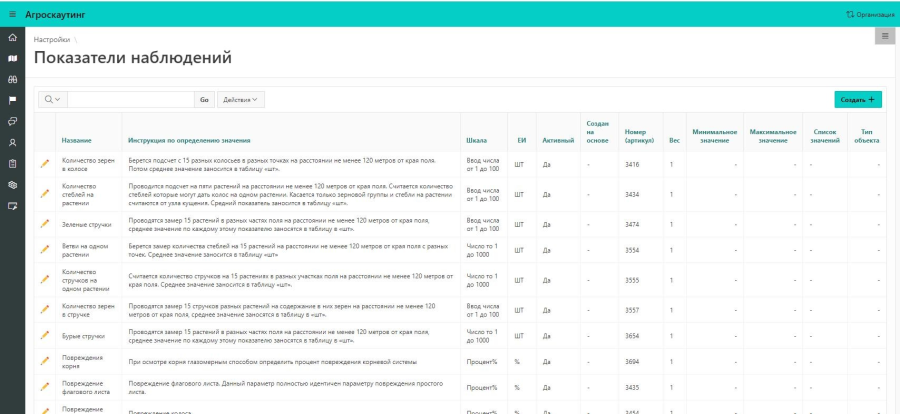
Task: Sort by the 'Название' column header
Action: click(x=76, y=141)
